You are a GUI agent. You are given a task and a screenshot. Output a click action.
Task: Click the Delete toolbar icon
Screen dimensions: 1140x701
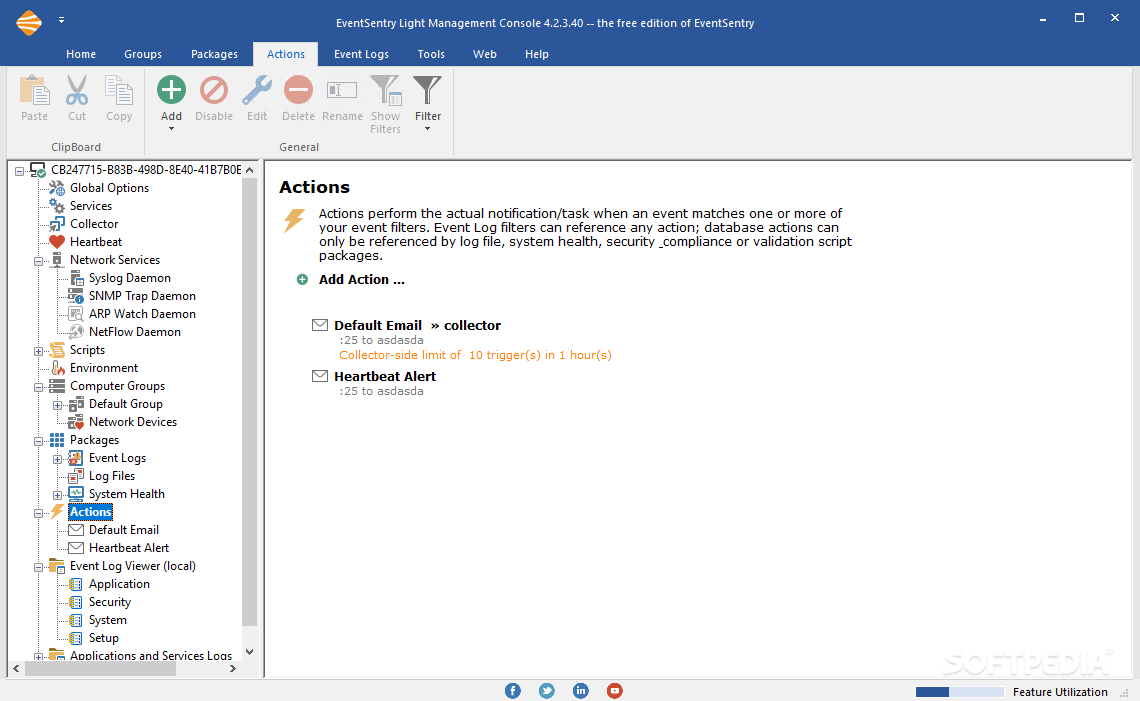[x=298, y=90]
